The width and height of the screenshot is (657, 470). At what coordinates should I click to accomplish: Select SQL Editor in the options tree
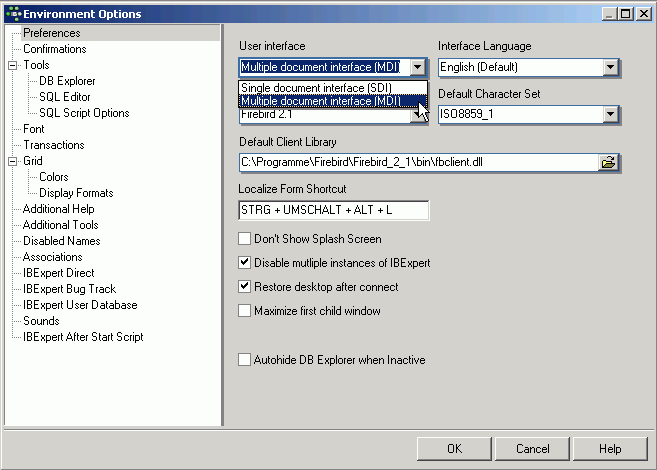click(65, 97)
